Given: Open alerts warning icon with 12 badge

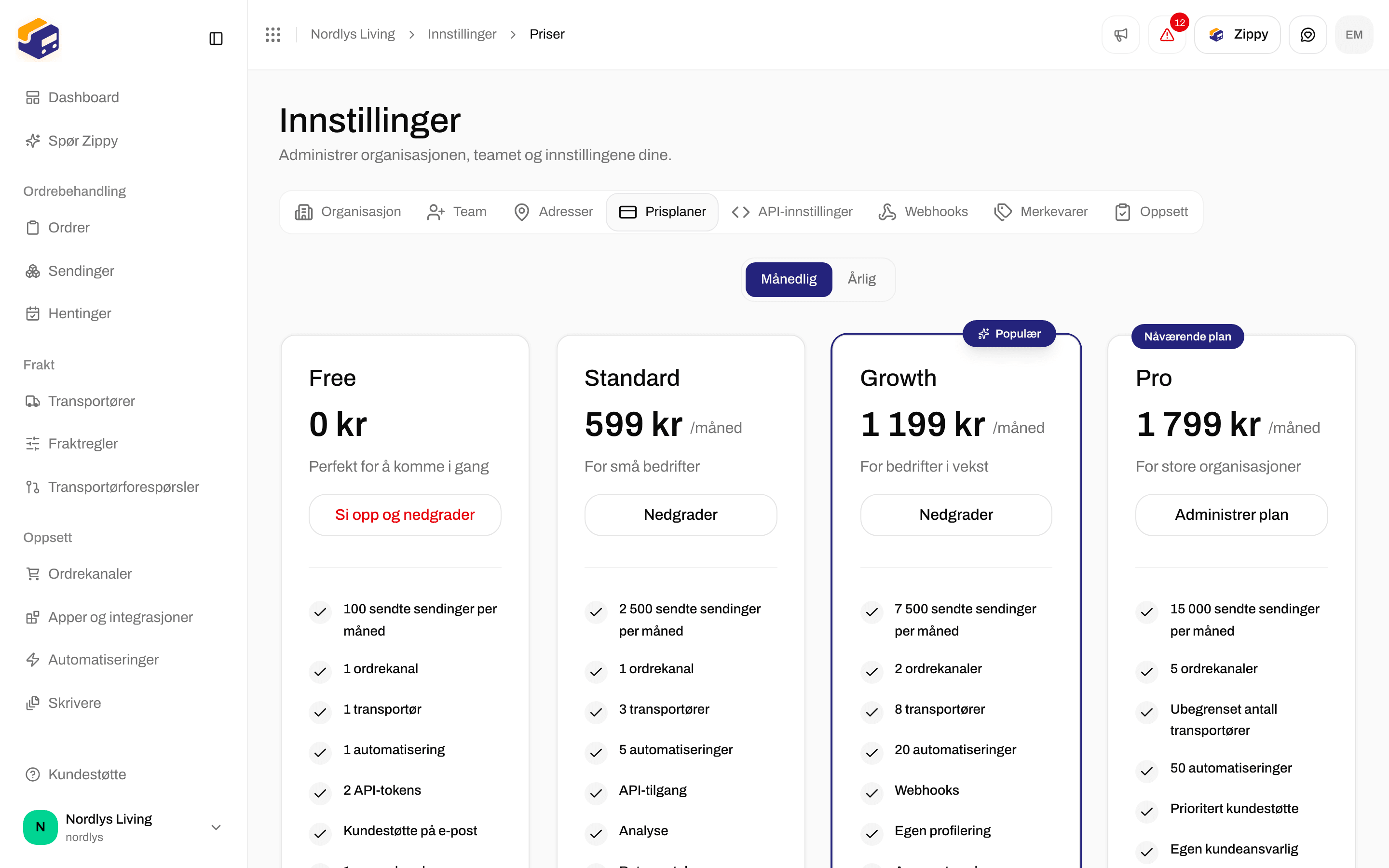Looking at the screenshot, I should click(x=1167, y=34).
